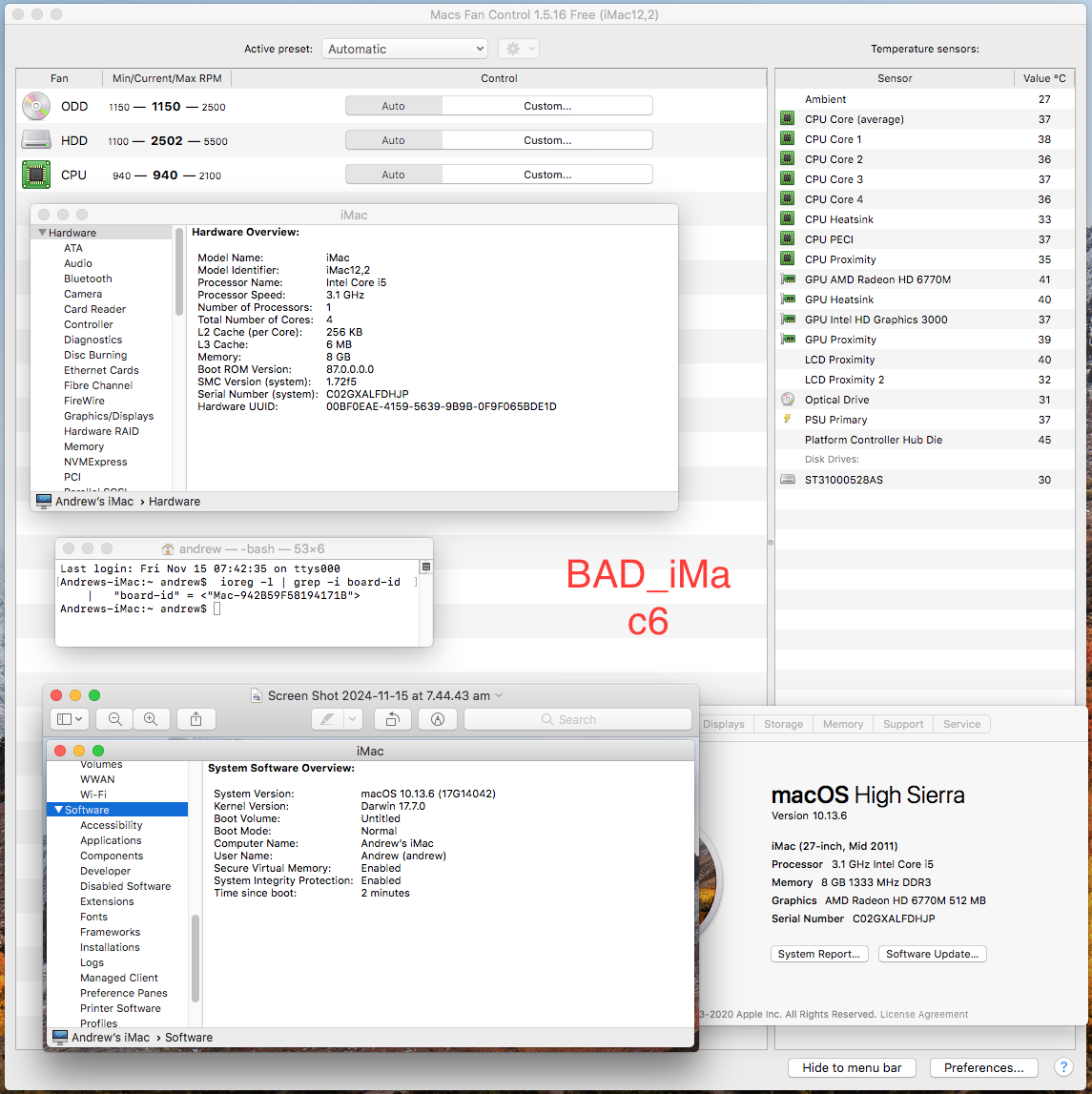Set the HDD fan to Custom
This screenshot has width=1092, height=1094.
coord(547,140)
